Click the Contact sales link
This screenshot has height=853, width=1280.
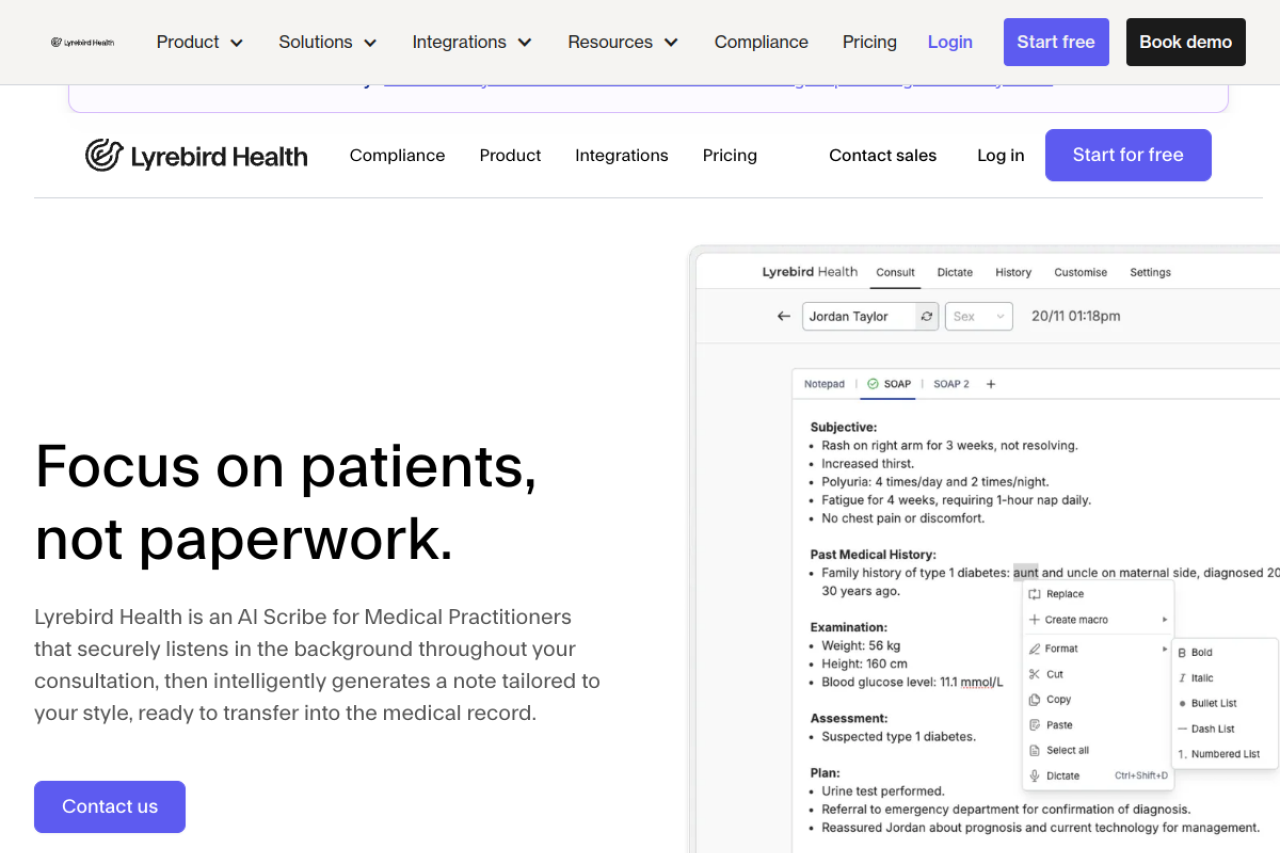tap(883, 155)
